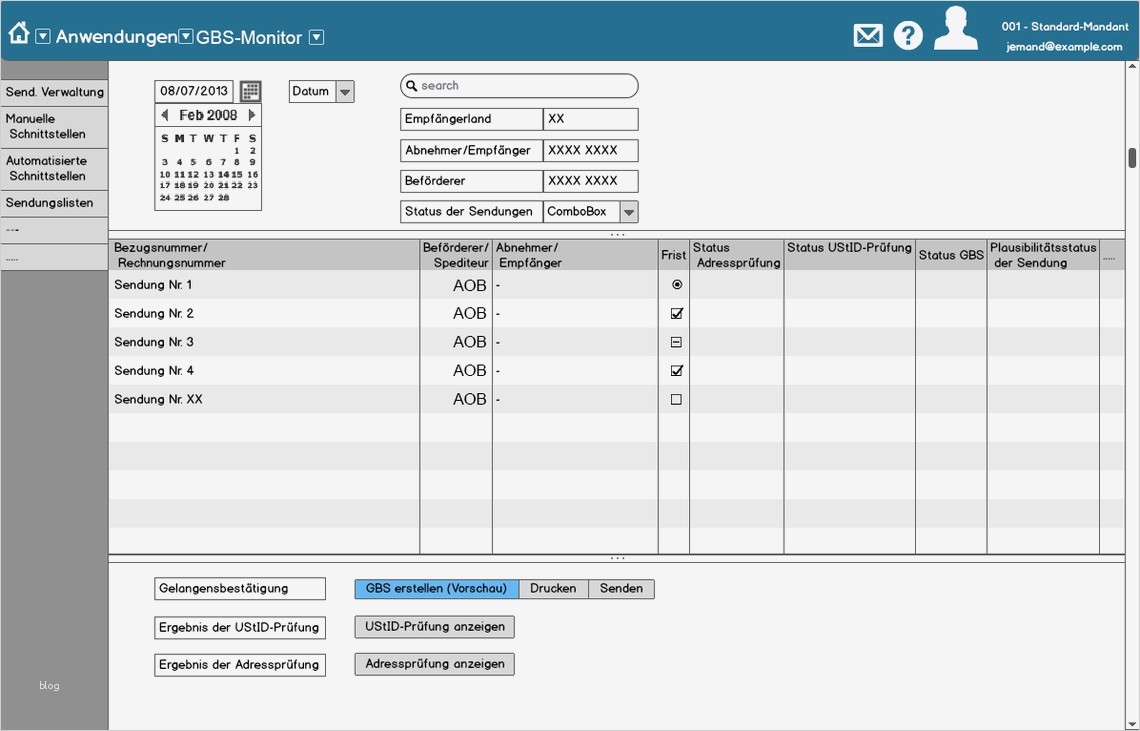Viewport: 1140px width, 731px height.
Task: Click splitter dots above the table
Action: 617,235
